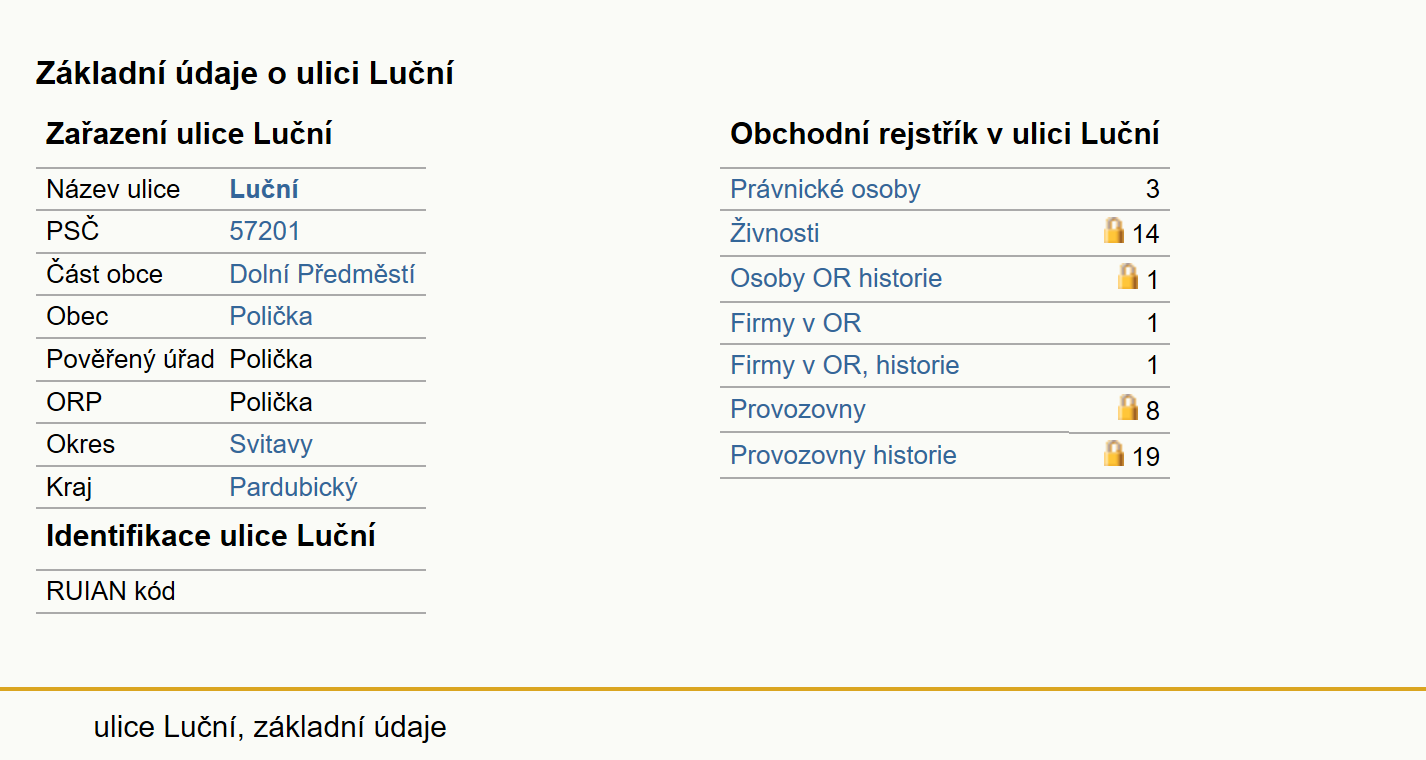The height and width of the screenshot is (760, 1426).
Task: Click the lock icon in Provozovny historie row
Action: point(1114,453)
